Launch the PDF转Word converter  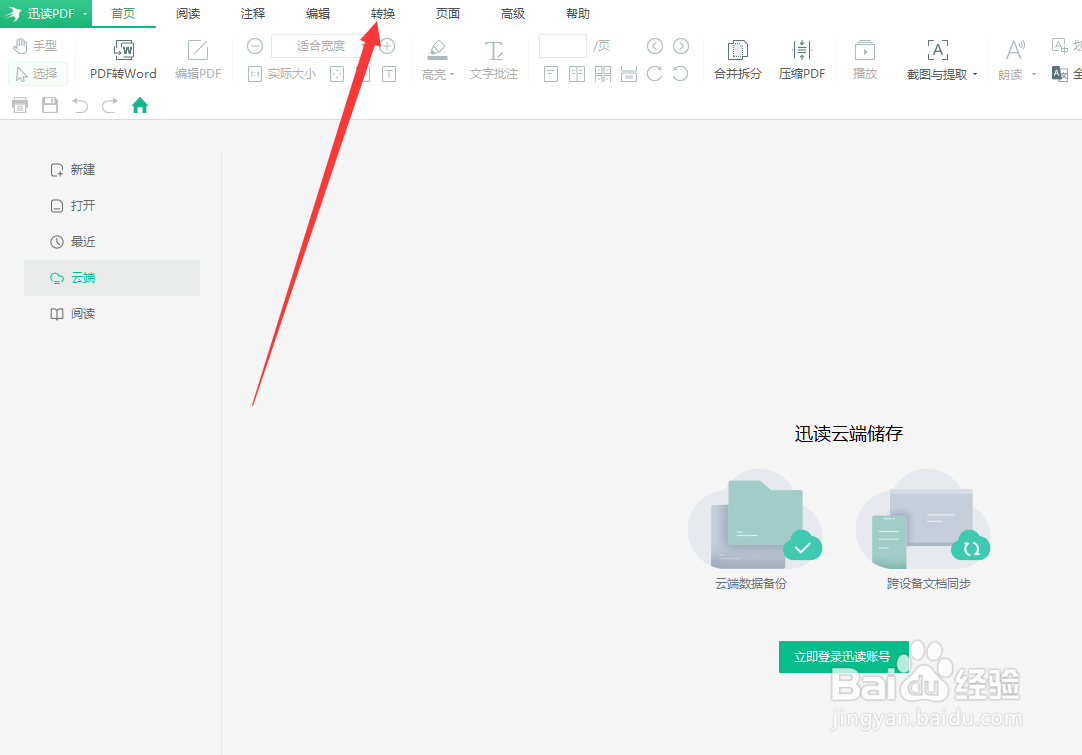point(124,59)
